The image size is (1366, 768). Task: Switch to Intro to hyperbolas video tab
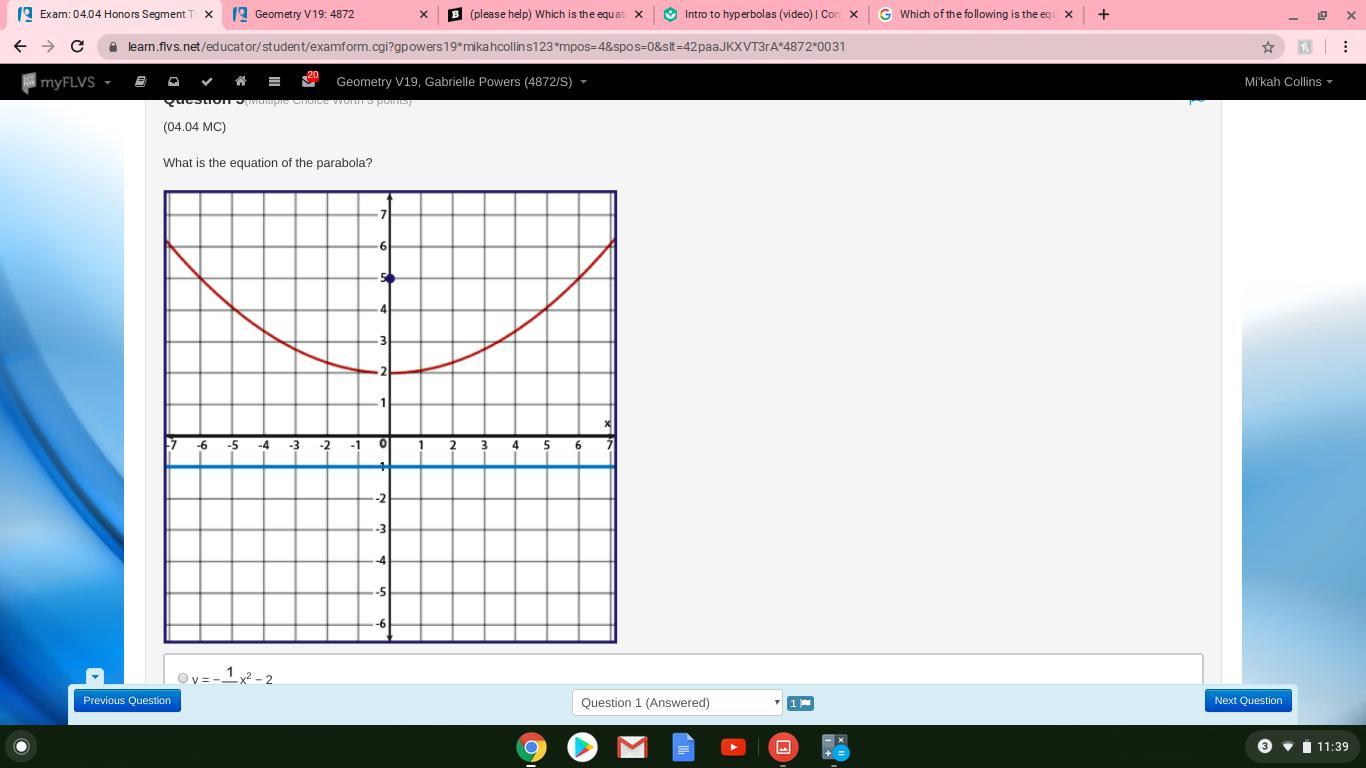click(x=759, y=15)
